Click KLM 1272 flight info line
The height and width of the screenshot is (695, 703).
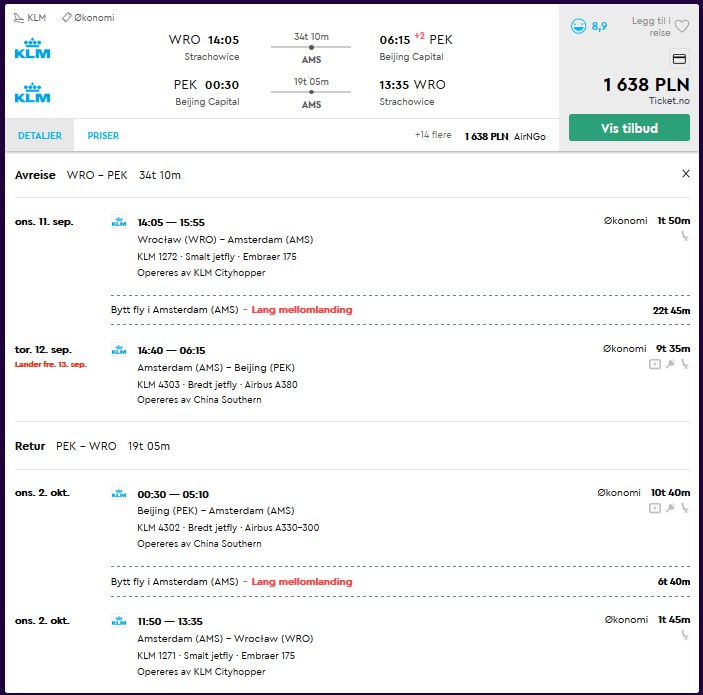pos(217,256)
